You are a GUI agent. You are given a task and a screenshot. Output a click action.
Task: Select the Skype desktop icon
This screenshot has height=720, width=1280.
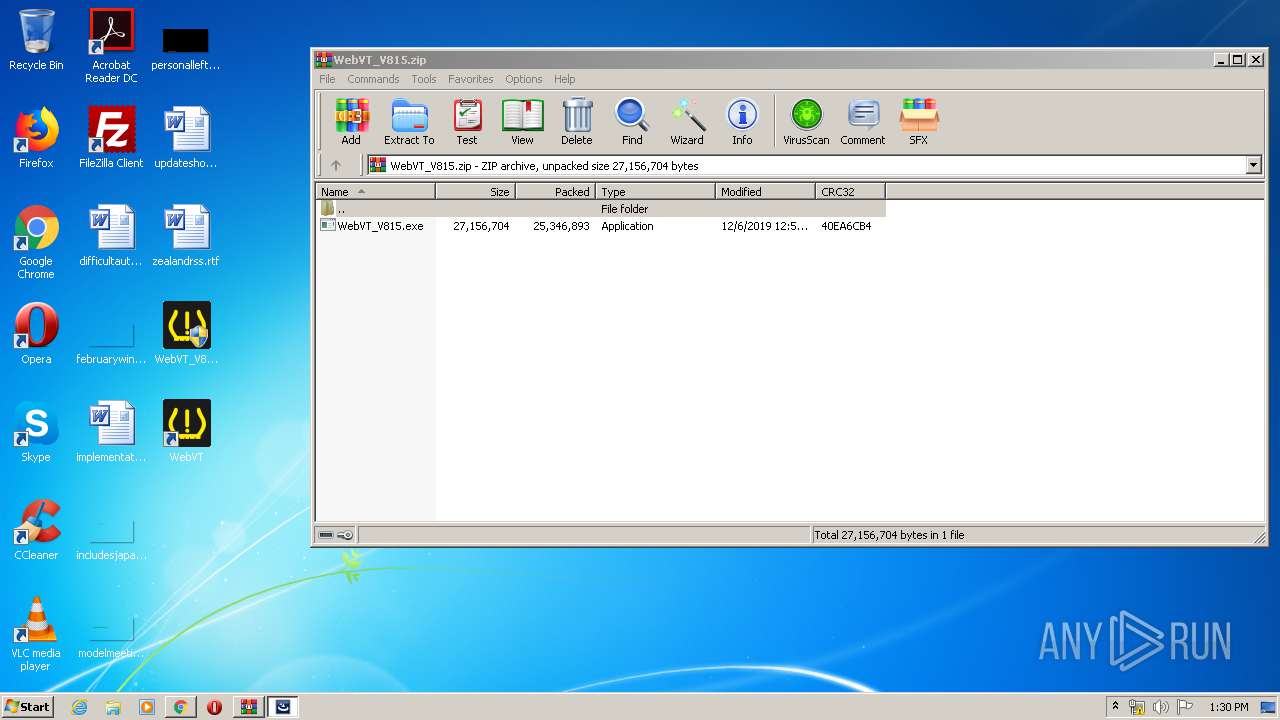click(36, 432)
